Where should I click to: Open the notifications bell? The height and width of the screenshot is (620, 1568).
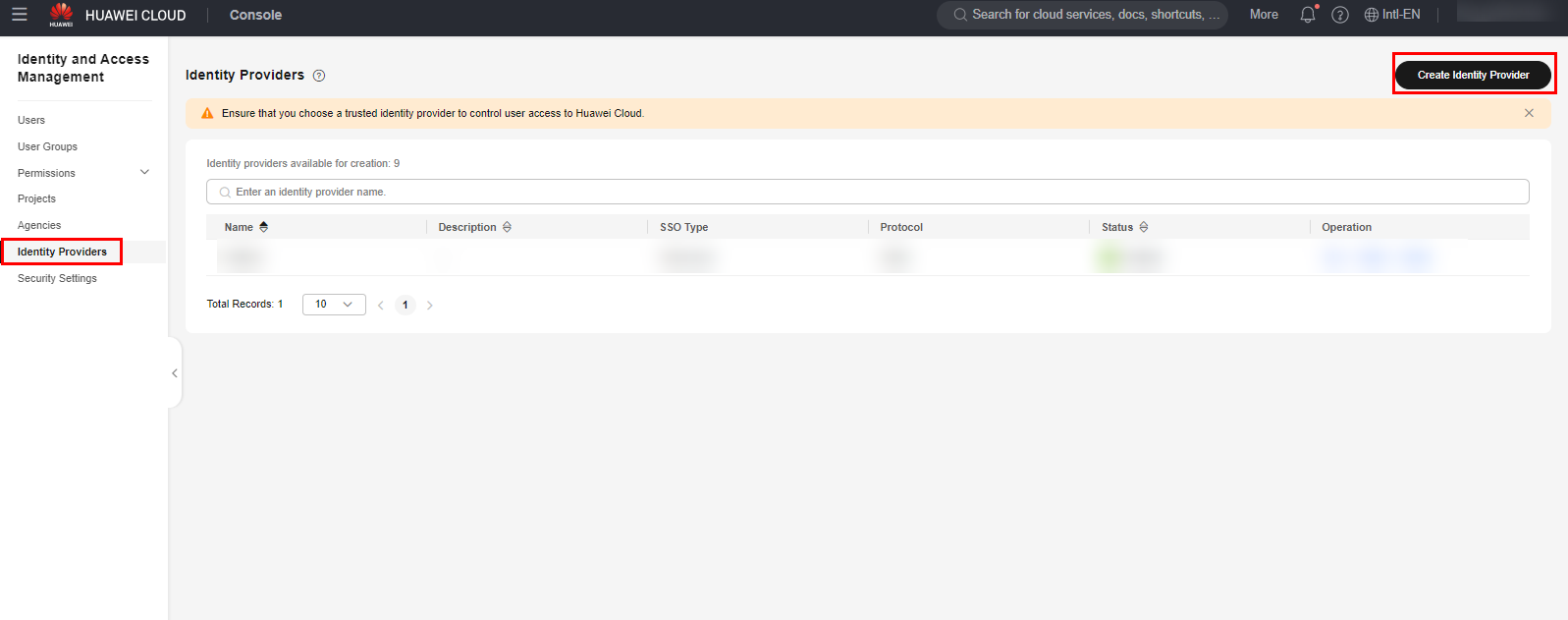(x=1307, y=15)
